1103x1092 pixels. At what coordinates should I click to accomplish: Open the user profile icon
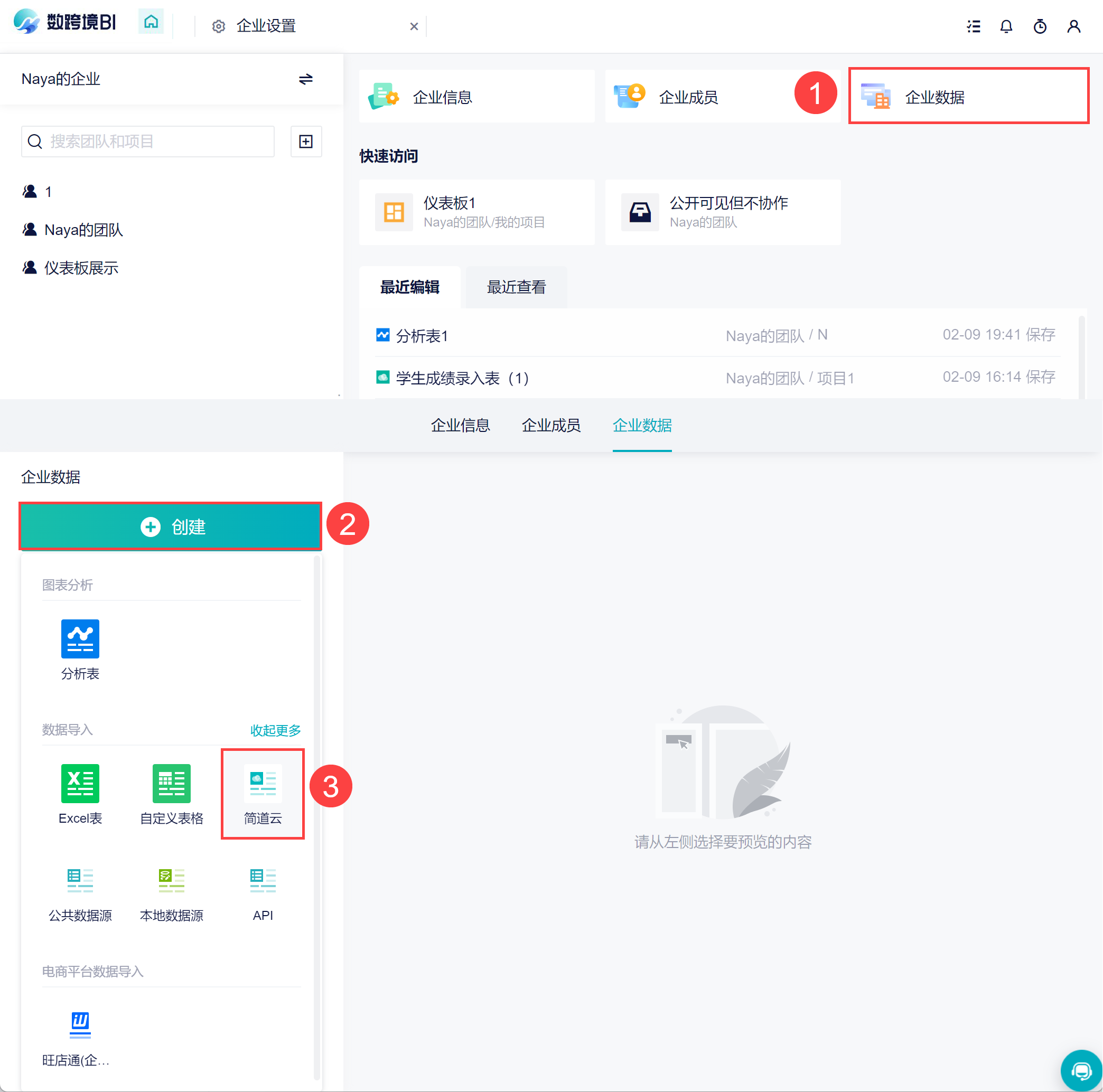[1073, 26]
